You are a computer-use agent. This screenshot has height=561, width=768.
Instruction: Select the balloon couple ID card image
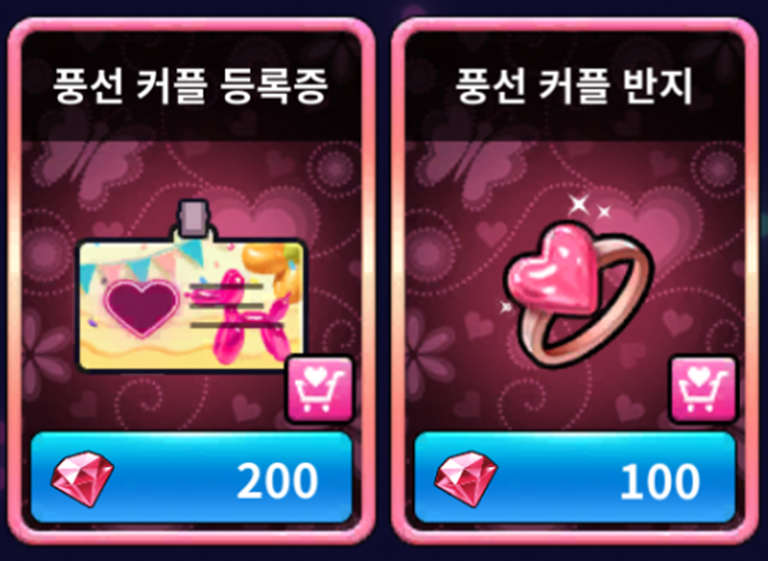[191, 286]
